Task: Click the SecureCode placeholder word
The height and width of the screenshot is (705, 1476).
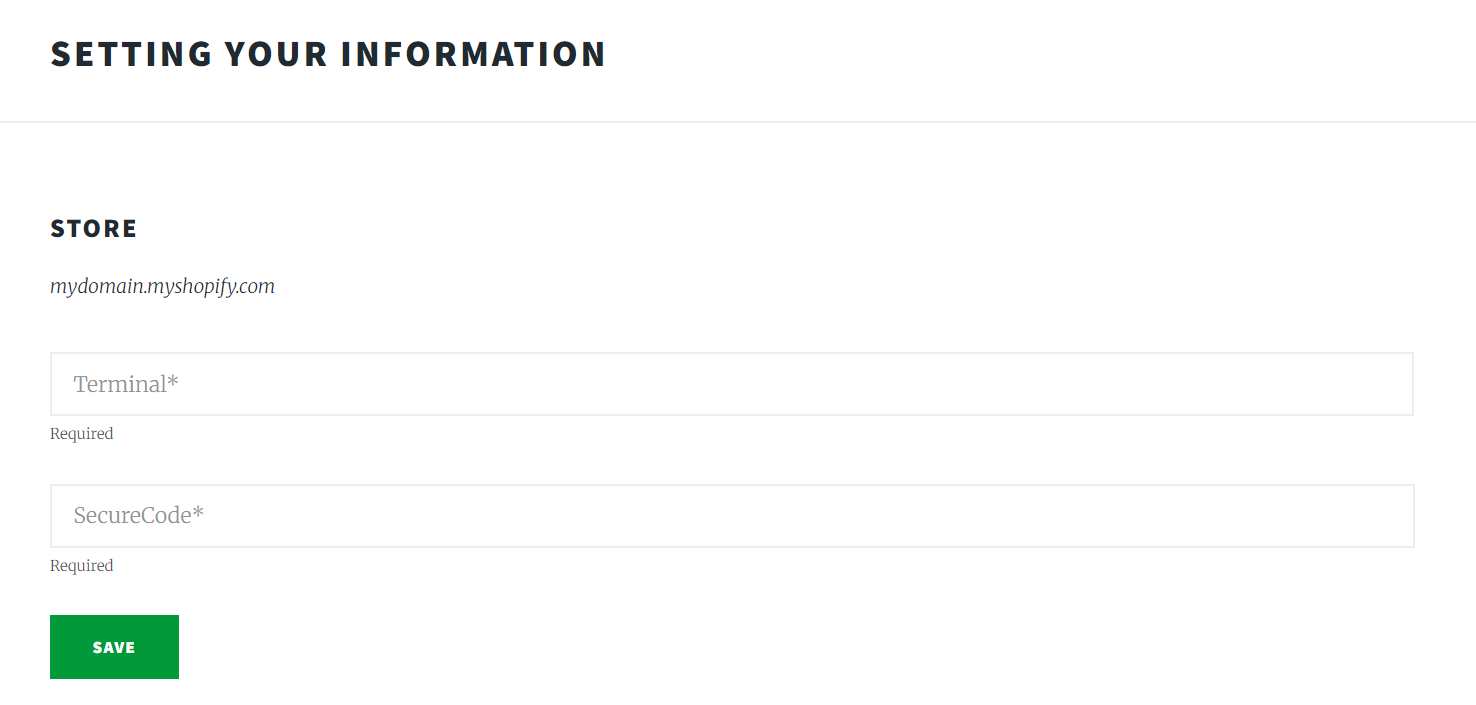Action: [132, 516]
